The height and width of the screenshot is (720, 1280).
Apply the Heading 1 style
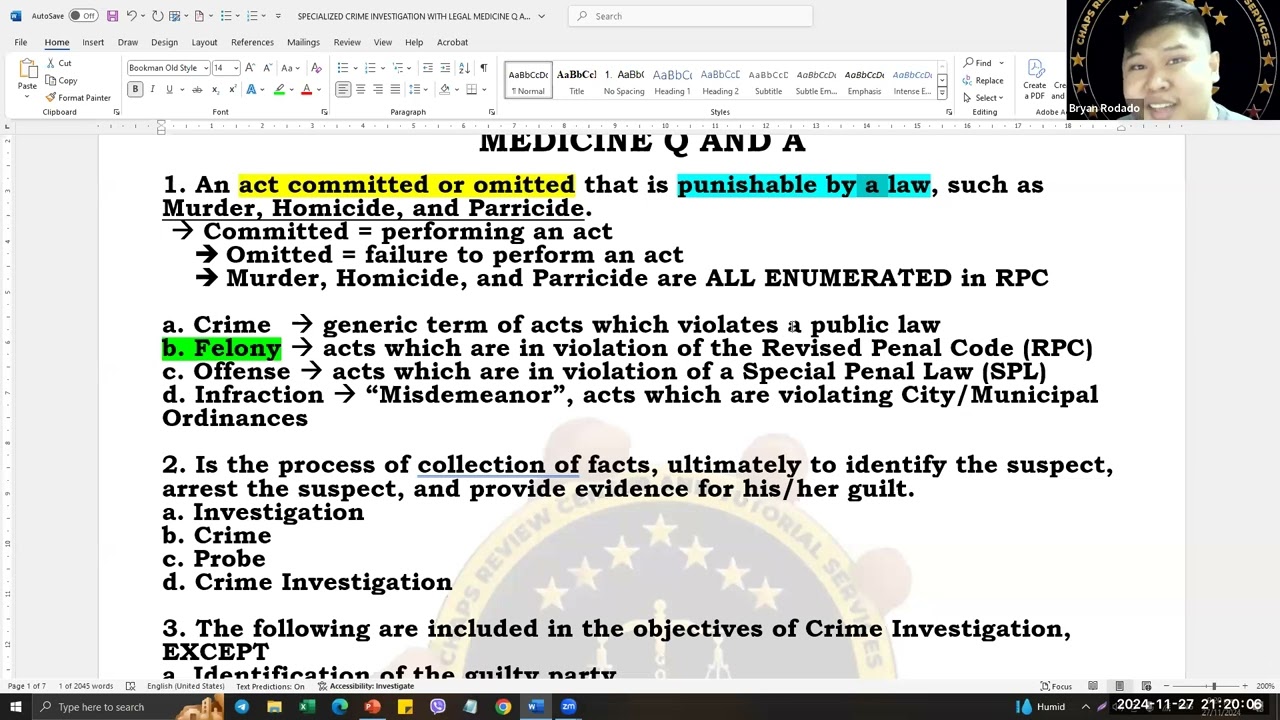(x=672, y=81)
